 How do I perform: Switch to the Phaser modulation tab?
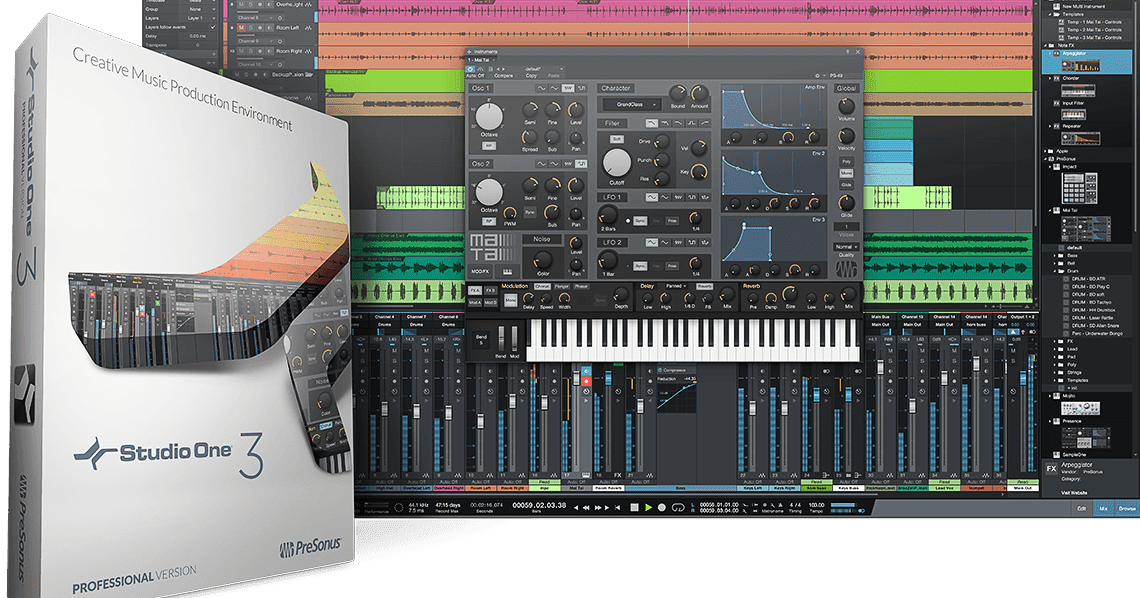tap(581, 287)
